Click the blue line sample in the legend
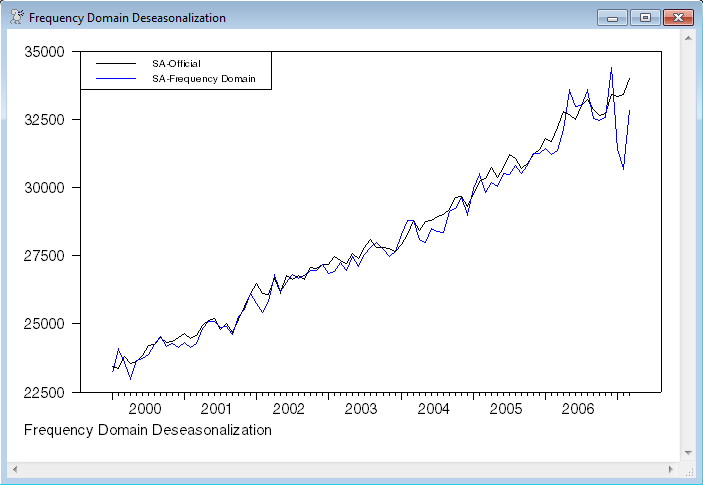This screenshot has height=485, width=703. [x=114, y=78]
